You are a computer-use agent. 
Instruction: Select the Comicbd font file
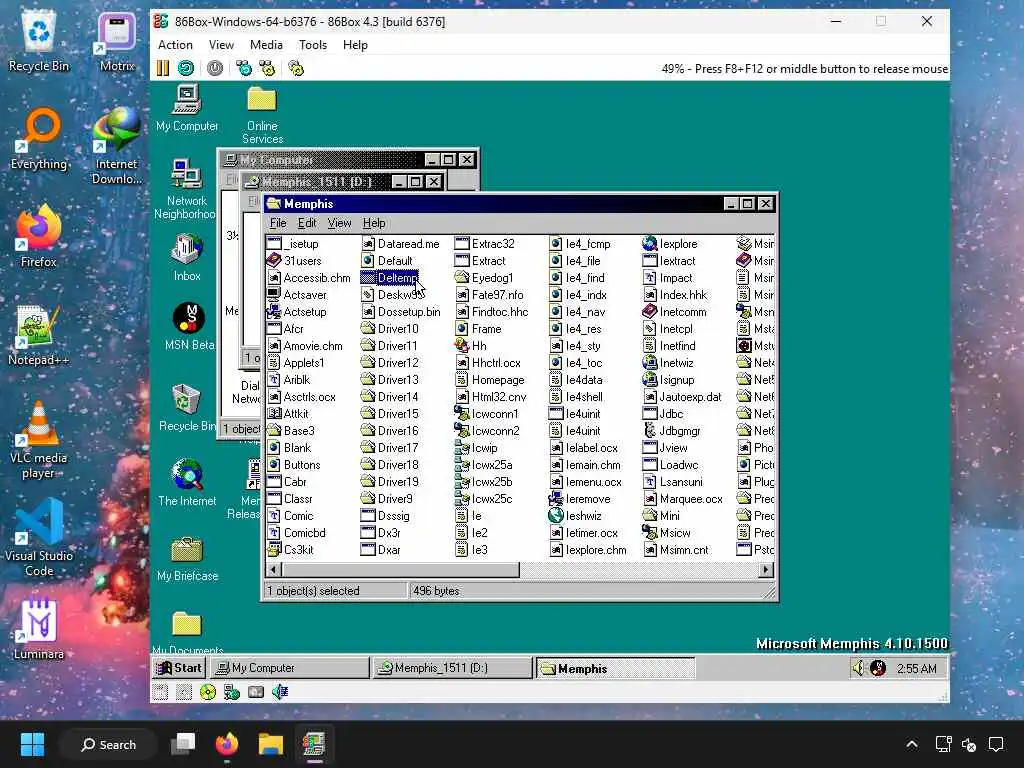pos(296,532)
